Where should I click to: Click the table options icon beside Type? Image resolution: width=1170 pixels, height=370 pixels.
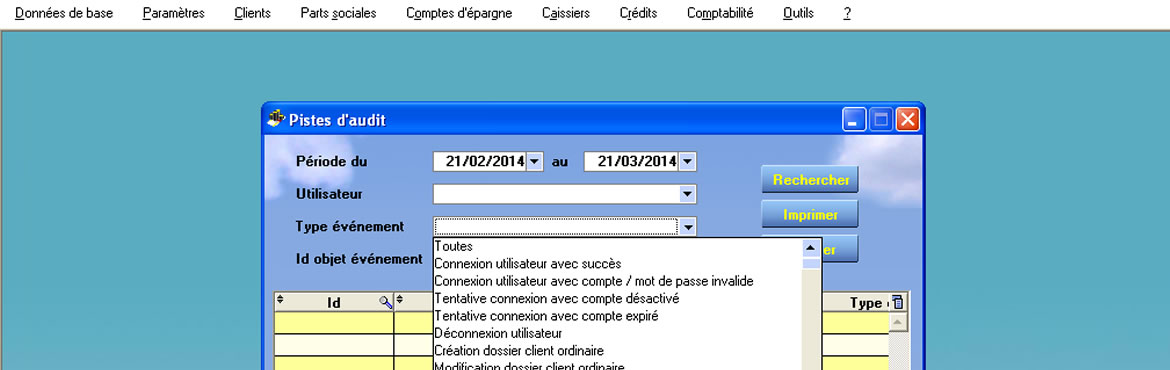click(898, 302)
